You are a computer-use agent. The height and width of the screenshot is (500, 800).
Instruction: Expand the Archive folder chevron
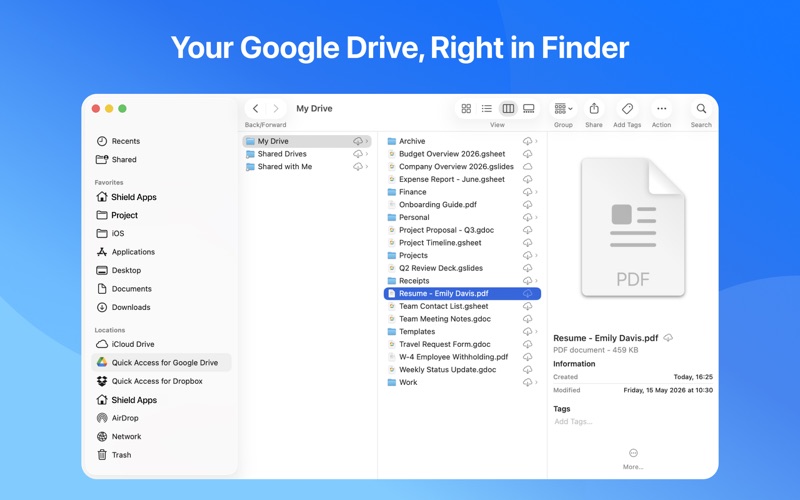[536, 141]
